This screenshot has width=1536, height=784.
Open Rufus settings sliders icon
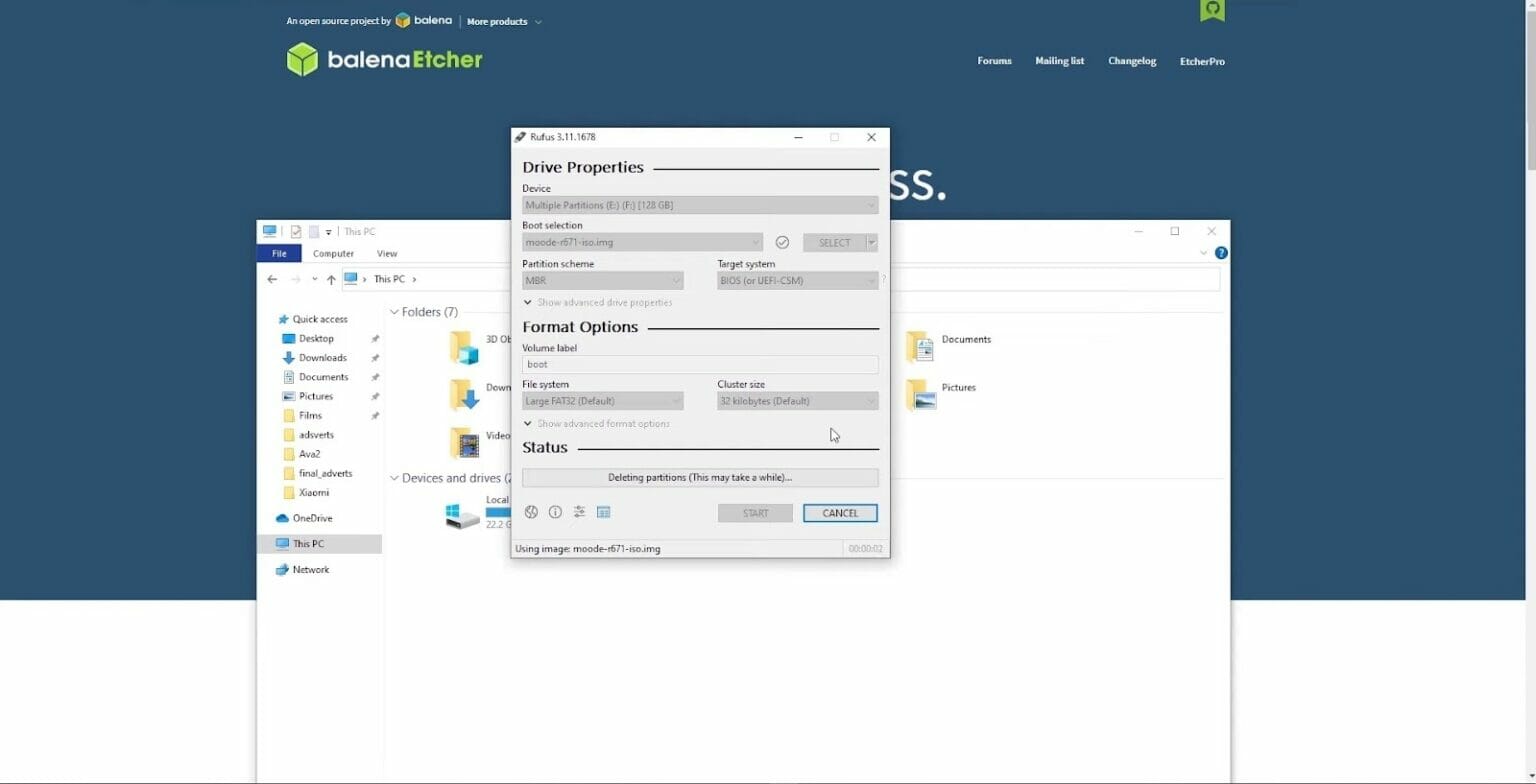(579, 512)
